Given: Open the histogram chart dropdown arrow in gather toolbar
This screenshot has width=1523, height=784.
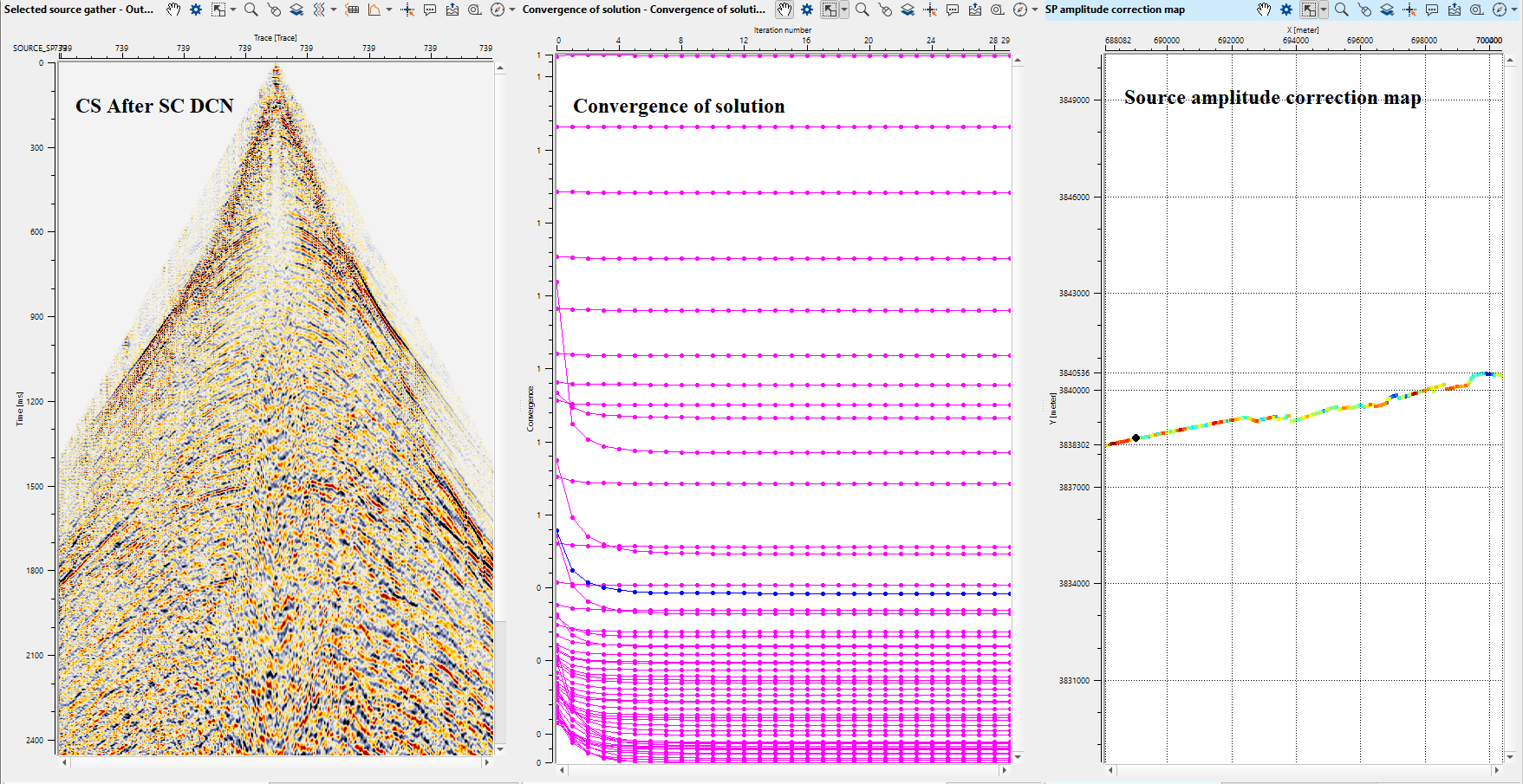Looking at the screenshot, I should point(388,10).
